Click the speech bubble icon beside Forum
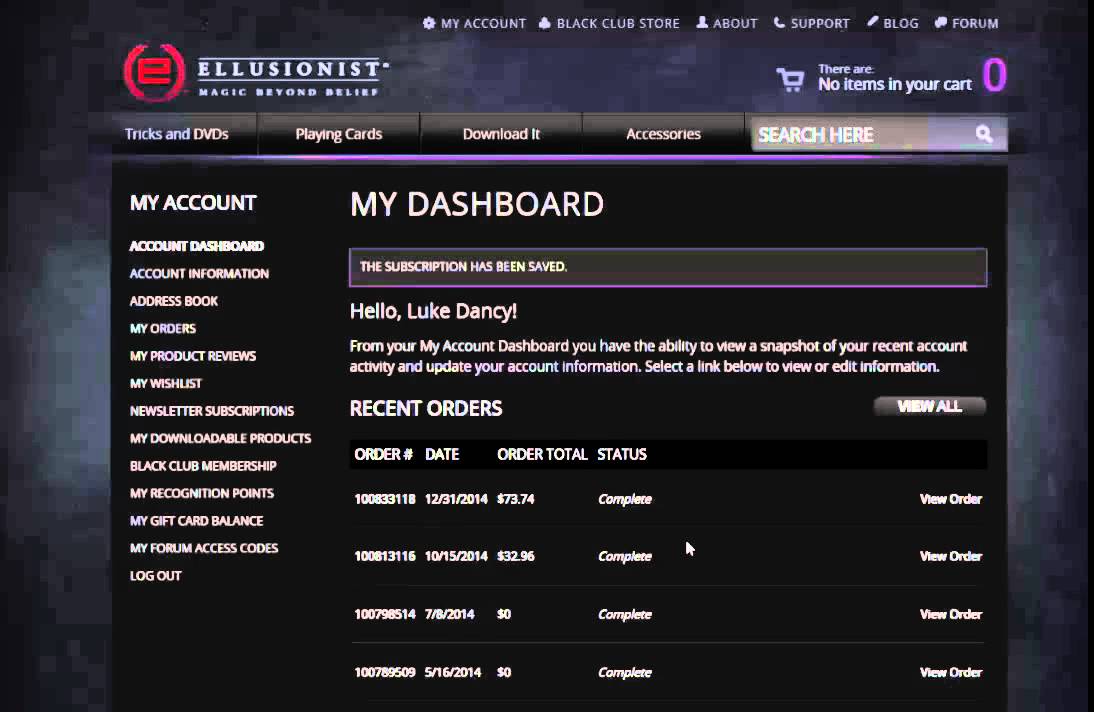The width and height of the screenshot is (1094, 712). point(941,23)
